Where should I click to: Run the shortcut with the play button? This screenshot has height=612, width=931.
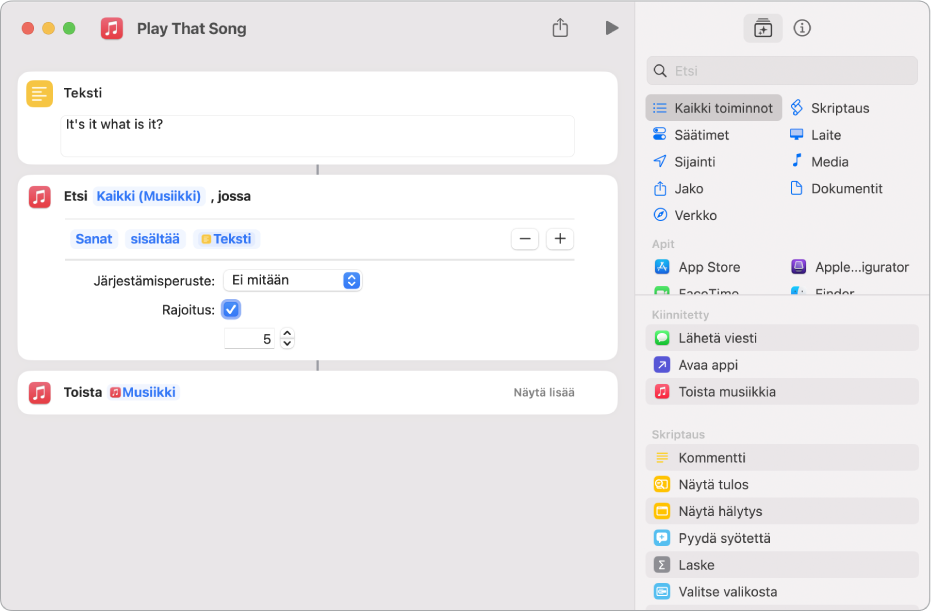[x=612, y=28]
